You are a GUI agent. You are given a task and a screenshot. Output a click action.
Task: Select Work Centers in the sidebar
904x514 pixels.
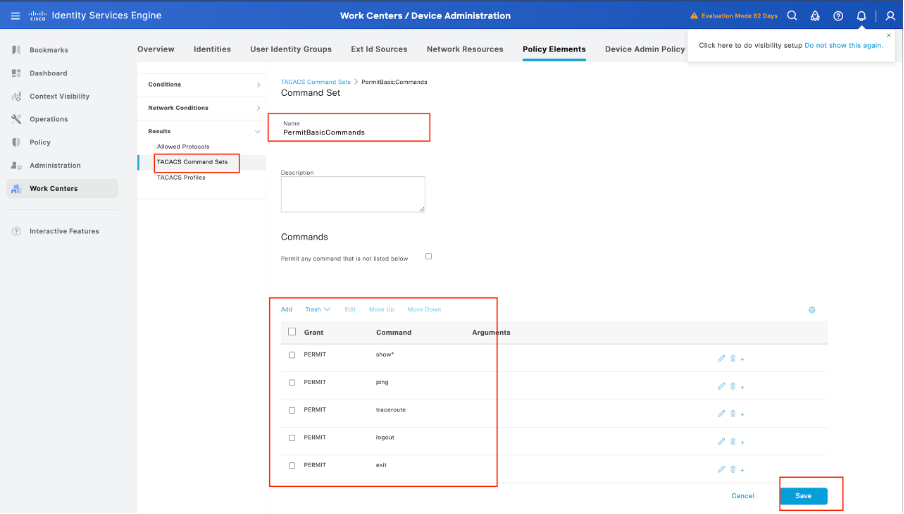[x=62, y=188]
